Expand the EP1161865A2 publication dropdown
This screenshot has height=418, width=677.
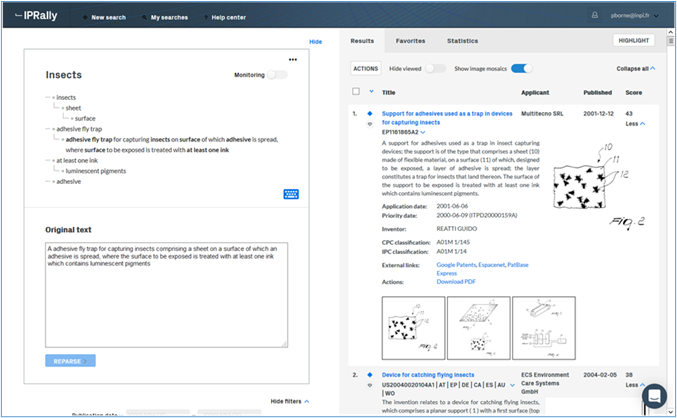pyautogui.click(x=423, y=131)
